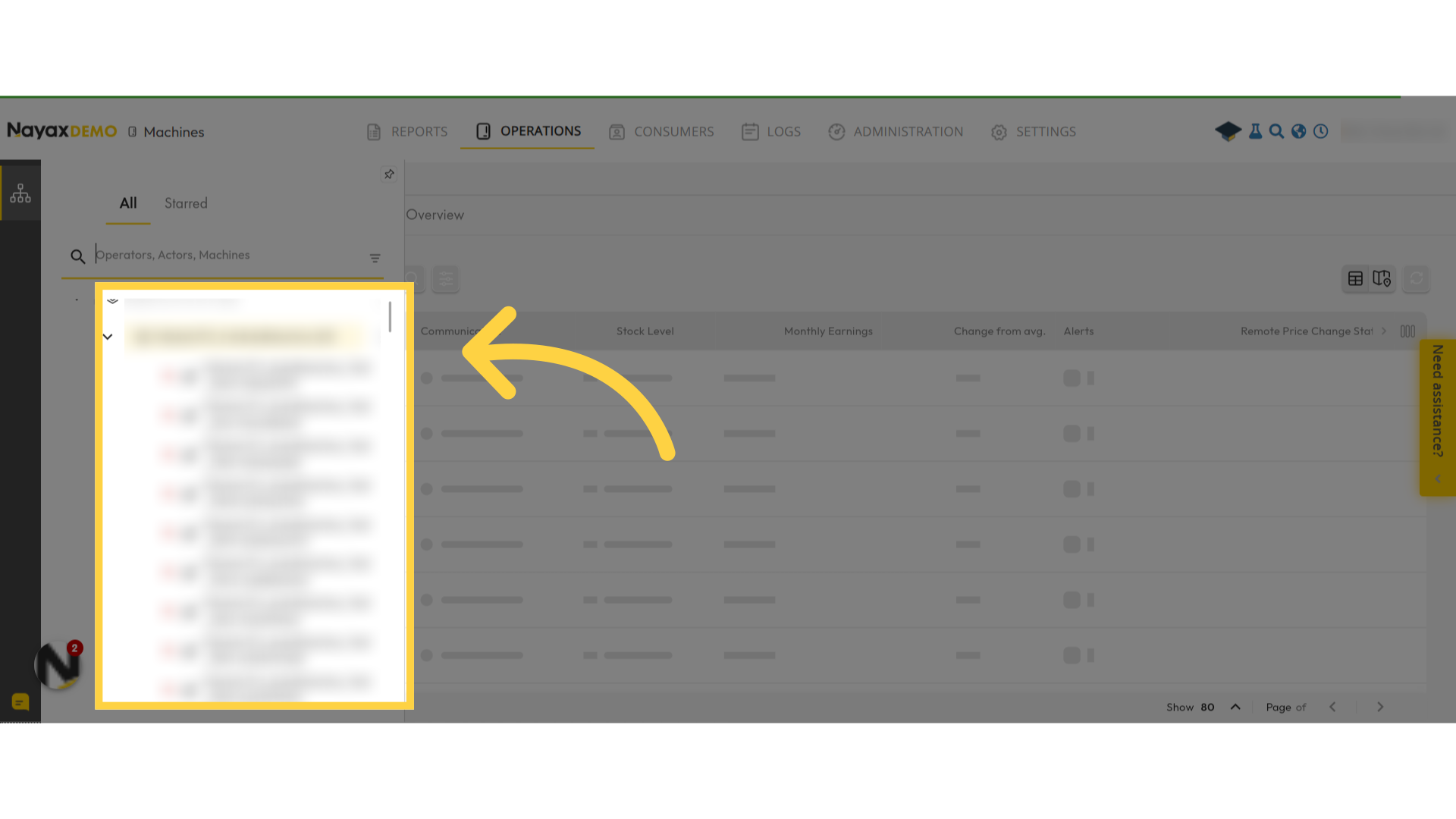Open the SETTINGS menu
This screenshot has width=1456, height=819.
1034,132
